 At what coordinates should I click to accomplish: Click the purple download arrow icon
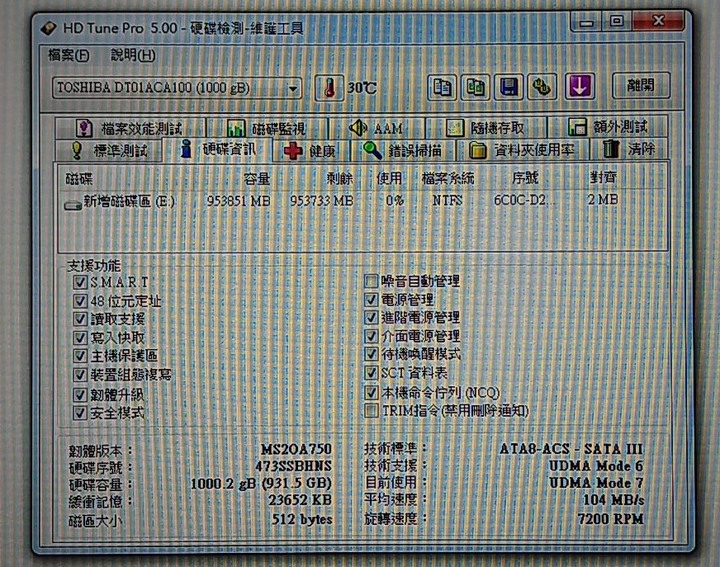[579, 86]
